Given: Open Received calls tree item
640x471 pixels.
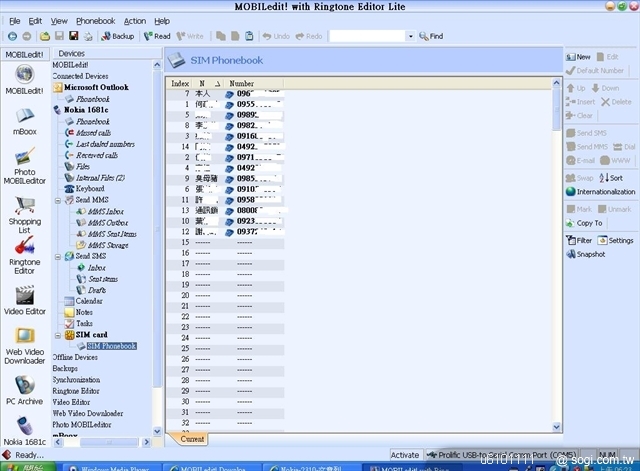Looking at the screenshot, I should 97,155.
